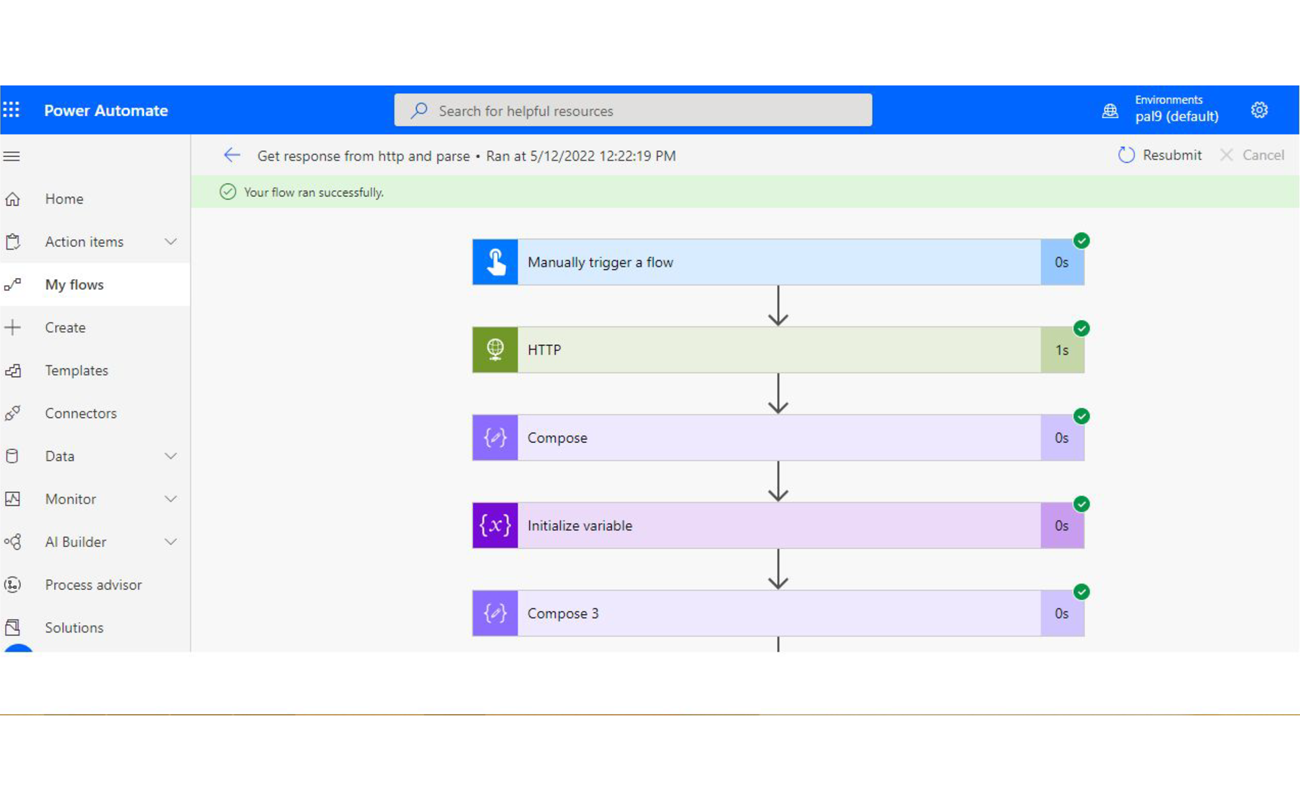
Task: Click the Data cylinder icon
Action: (13, 457)
